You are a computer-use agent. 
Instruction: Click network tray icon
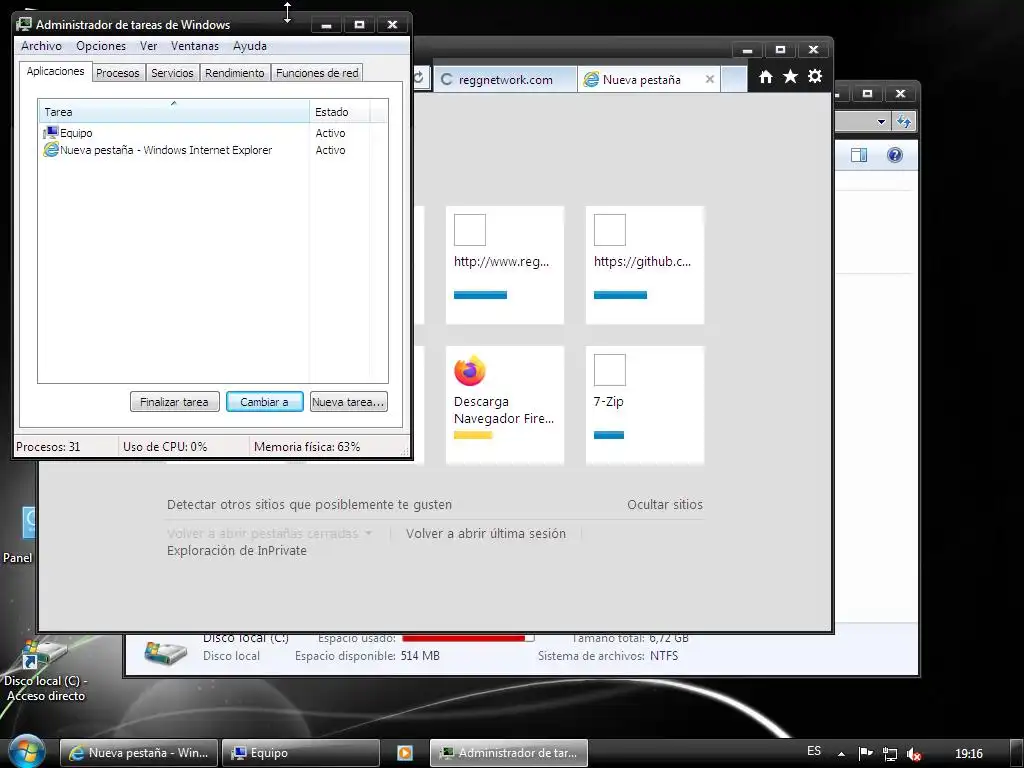click(x=889, y=754)
